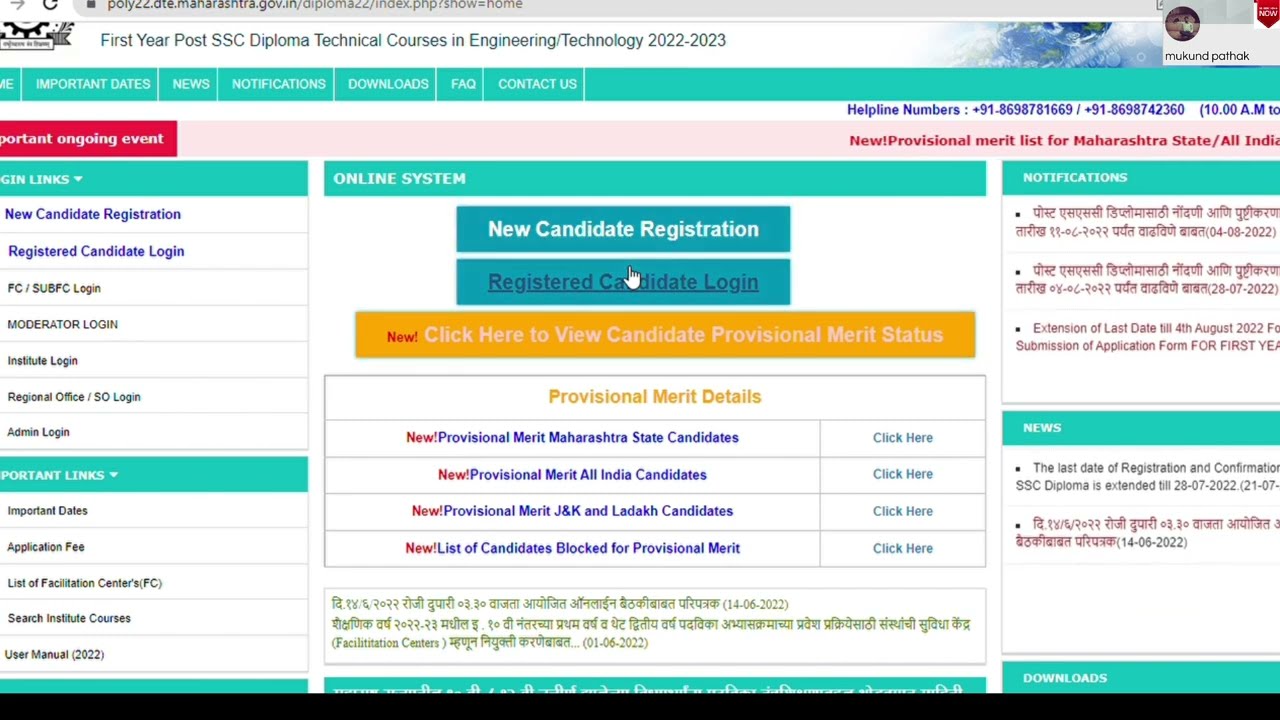Click View Candidate Provisional Merit Status button

665,335
